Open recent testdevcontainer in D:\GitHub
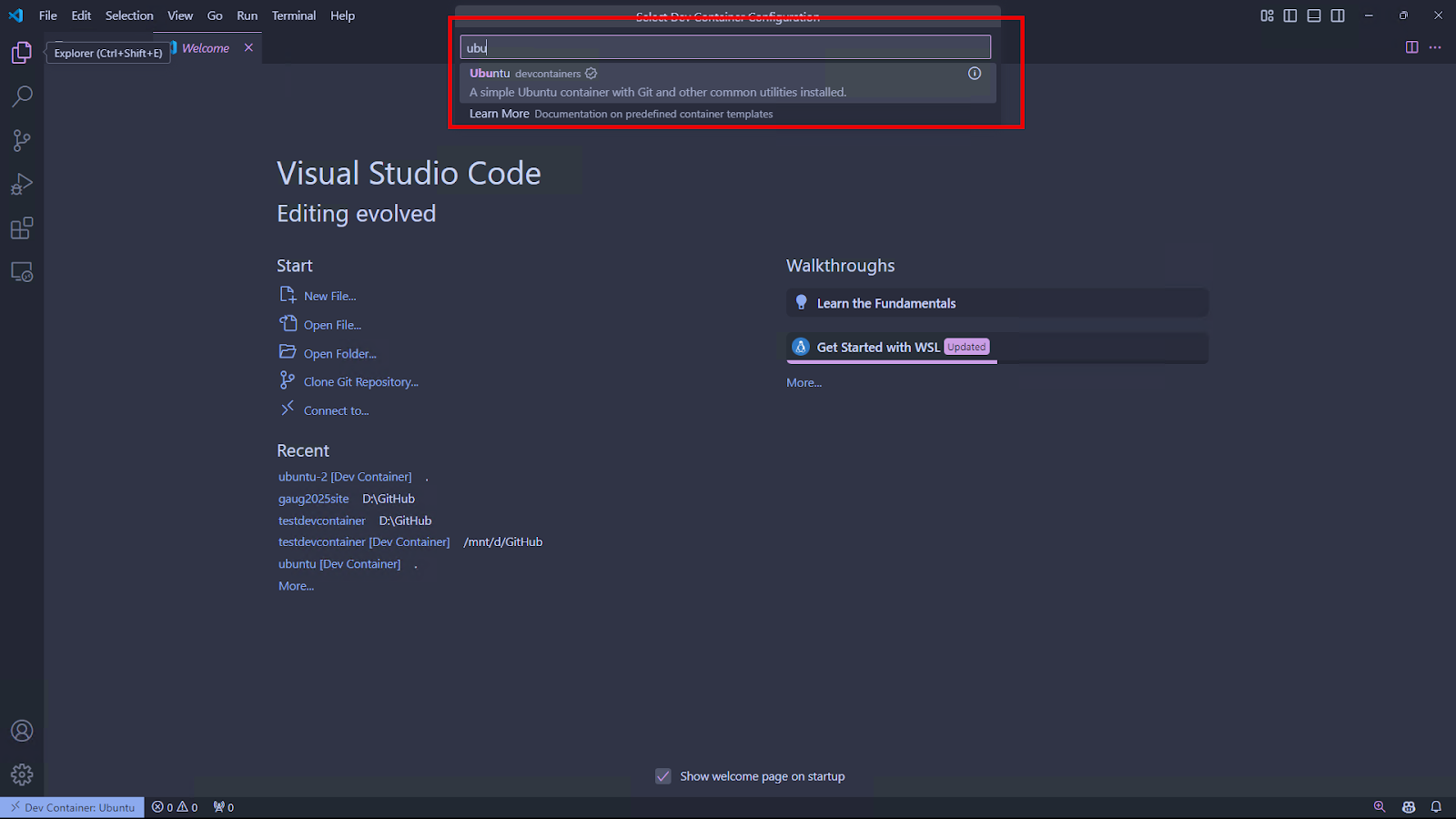Viewport: 1456px width, 819px height. (x=321, y=521)
